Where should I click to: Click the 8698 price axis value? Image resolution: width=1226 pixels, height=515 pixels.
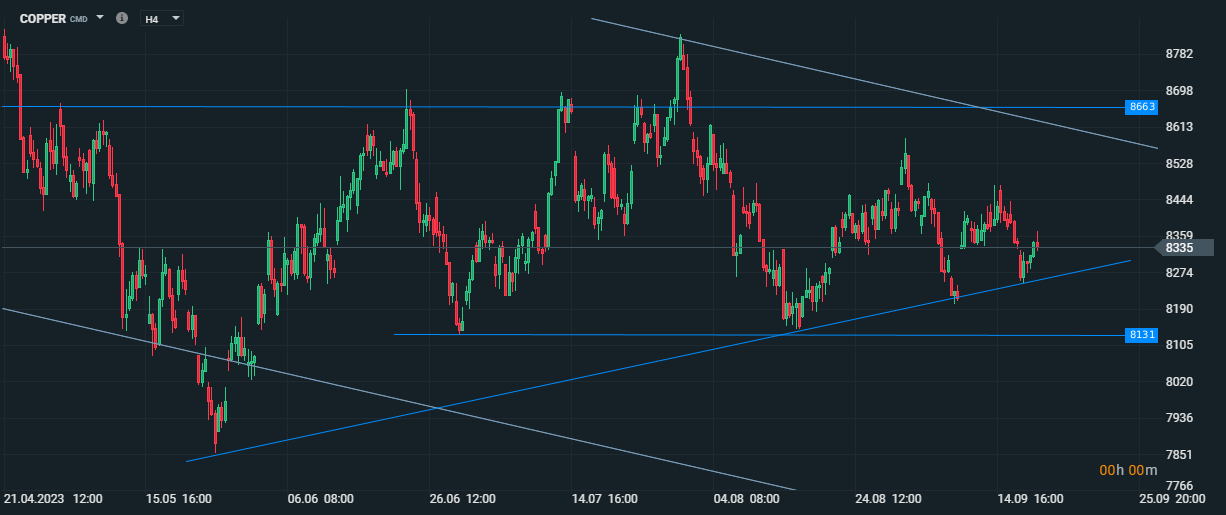[x=1180, y=90]
